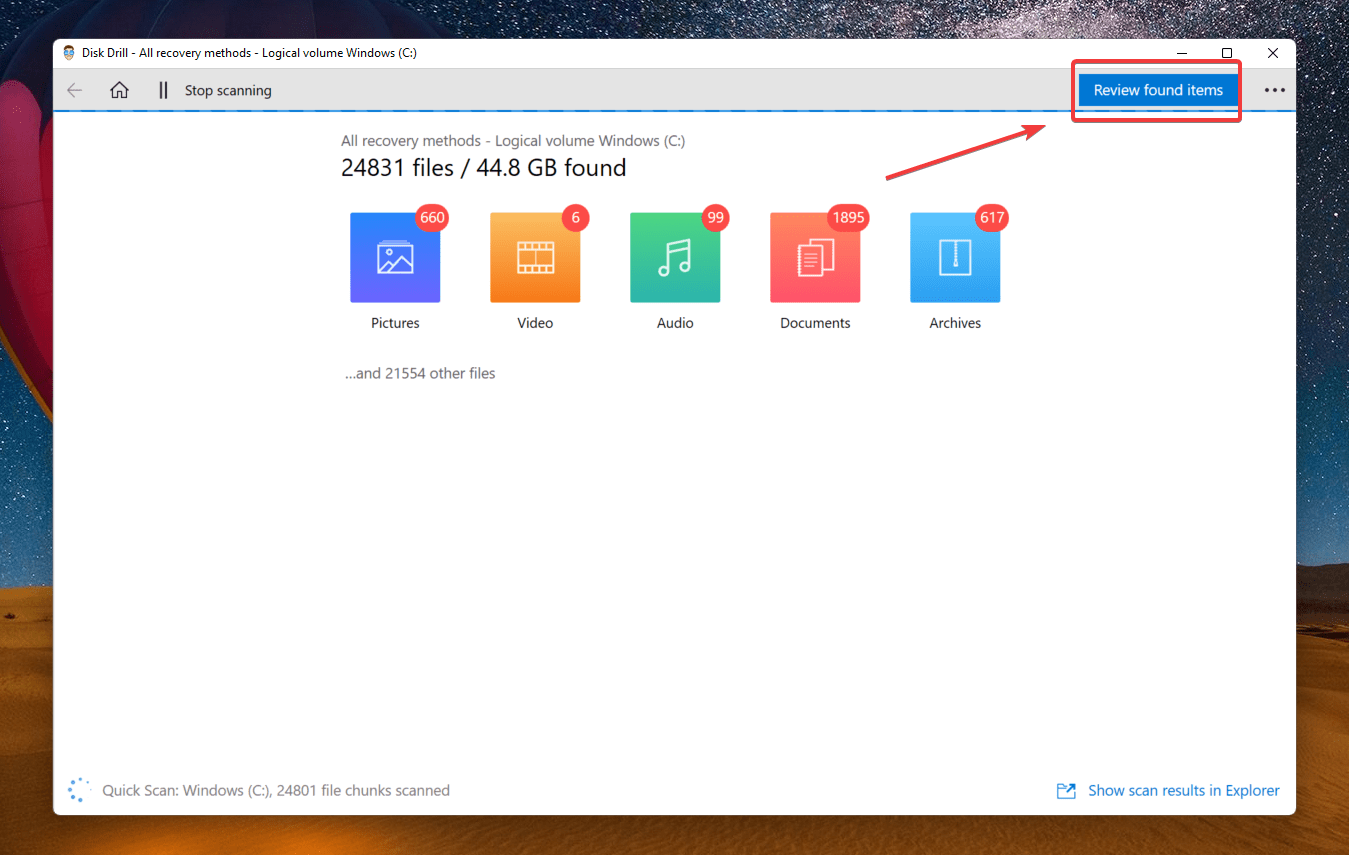This screenshot has height=855, width=1349.
Task: Click the scan subtitle 'All recovery methods - Logical volume Windows (C:)'
Action: click(x=513, y=141)
